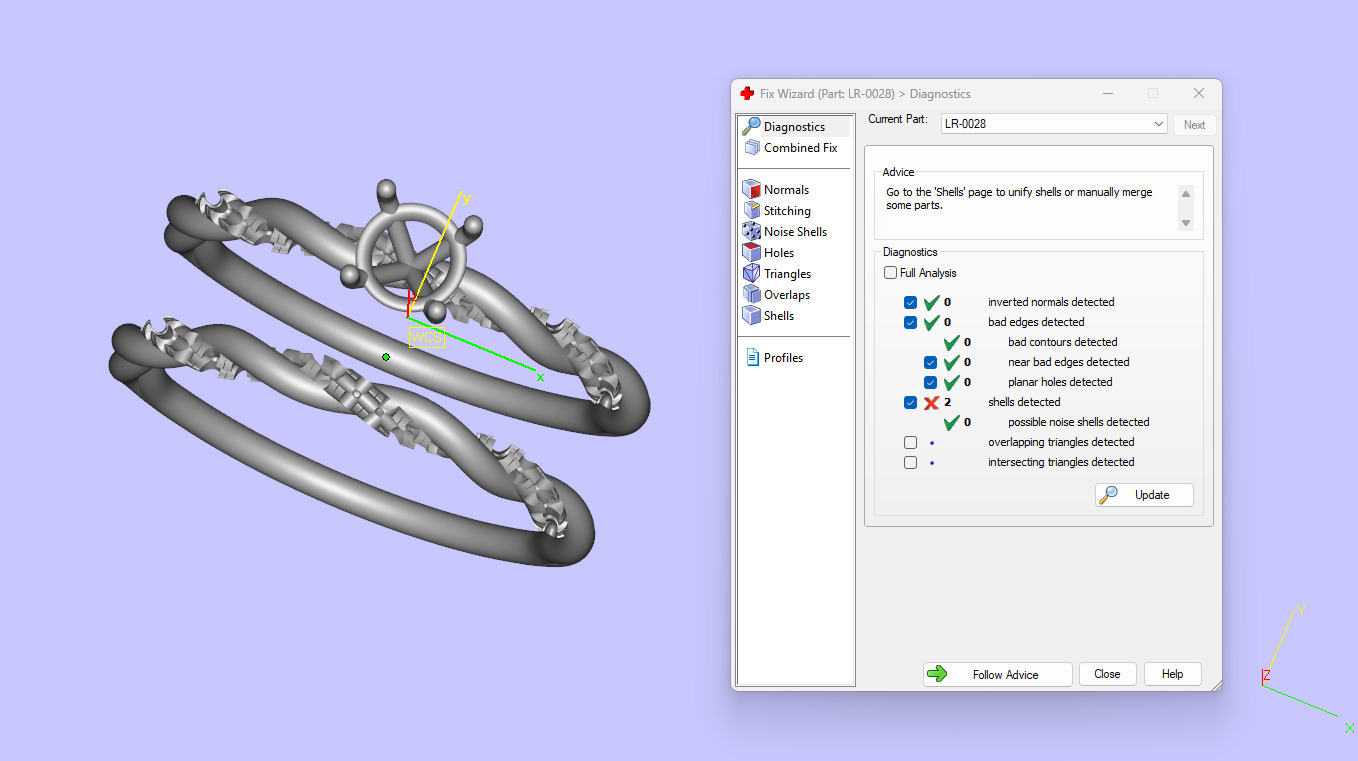The width and height of the screenshot is (1358, 761).
Task: Click the red cross Fix Wizard title icon
Action: tap(747, 93)
